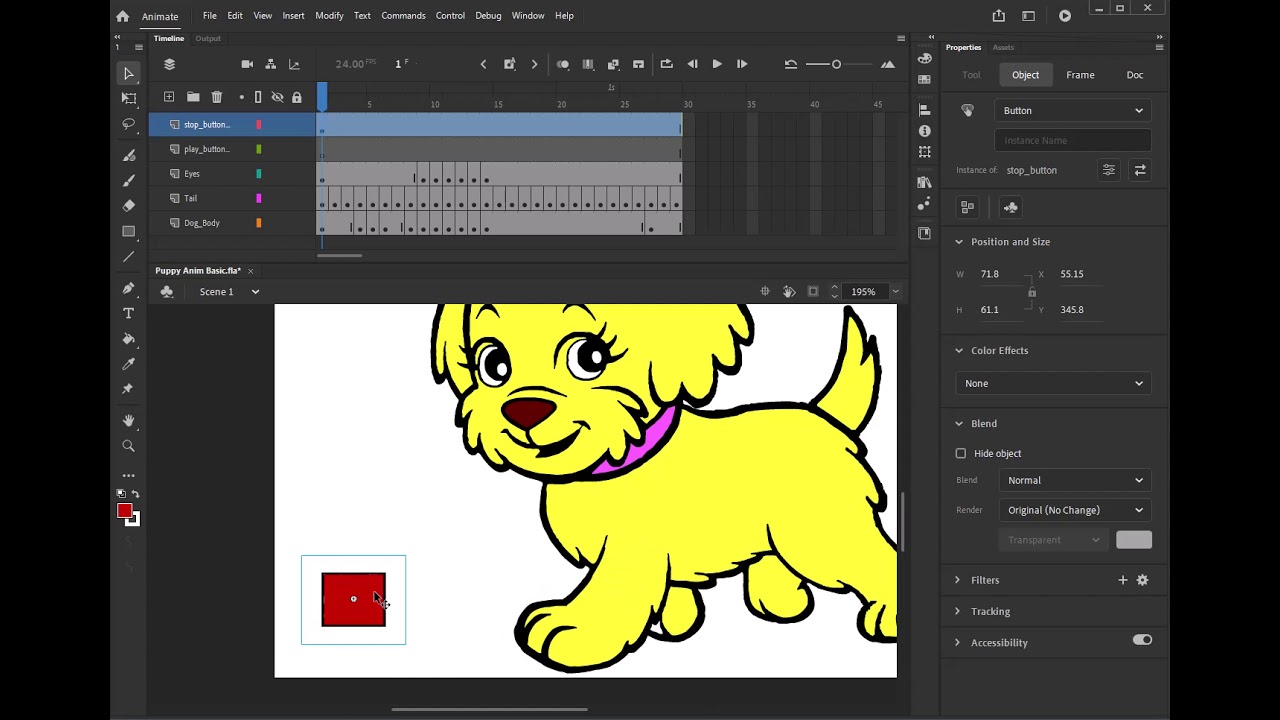
Task: Select the Eraser tool
Action: click(x=128, y=205)
